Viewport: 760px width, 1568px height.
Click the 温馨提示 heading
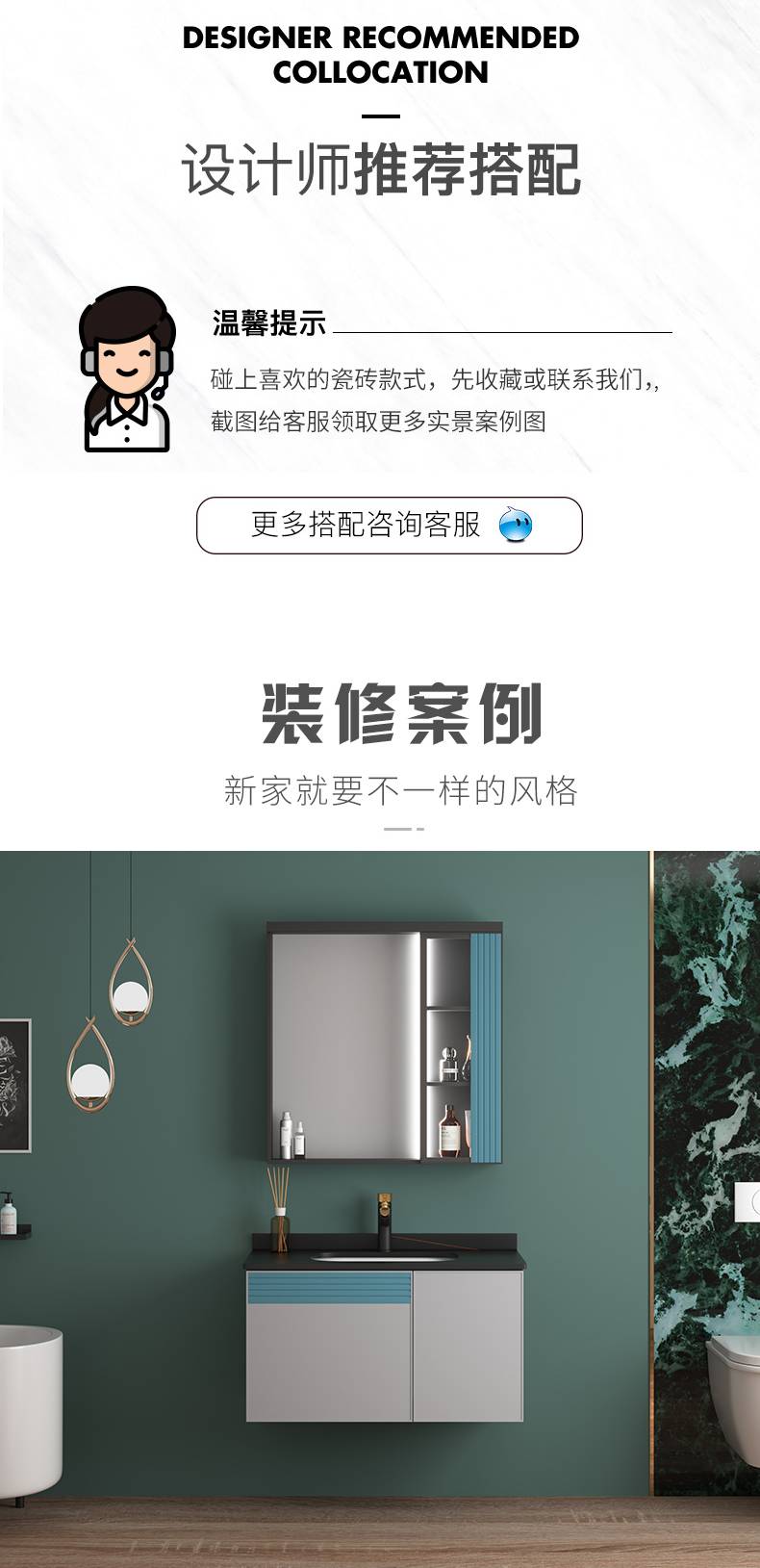click(x=269, y=323)
